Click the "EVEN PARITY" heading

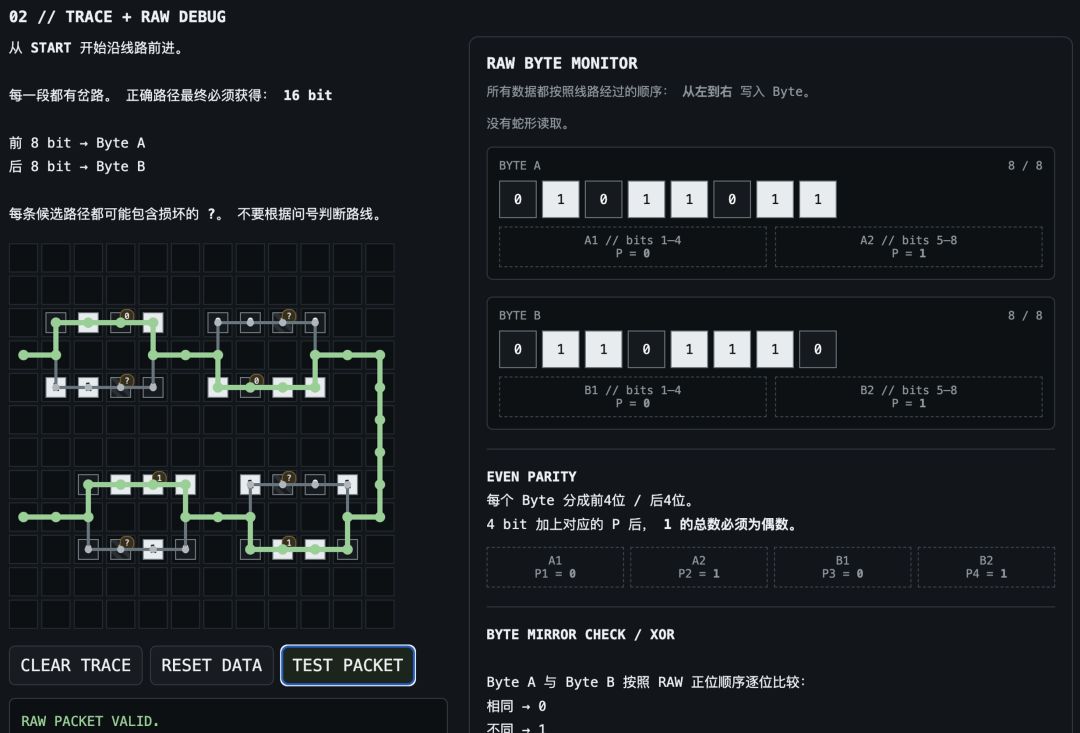tap(531, 477)
